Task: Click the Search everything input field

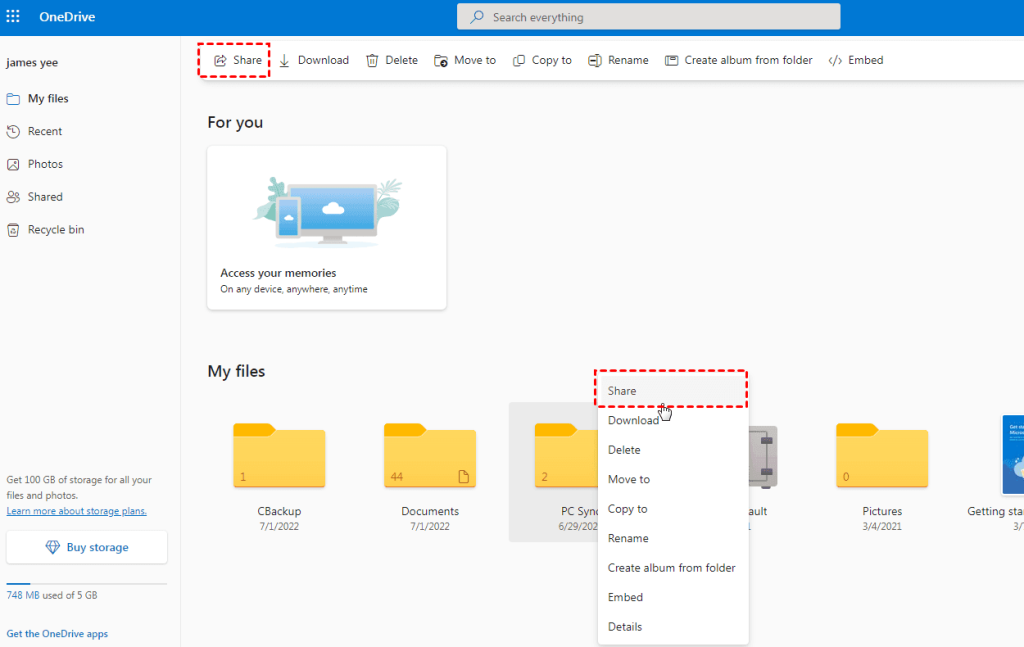Action: [648, 17]
